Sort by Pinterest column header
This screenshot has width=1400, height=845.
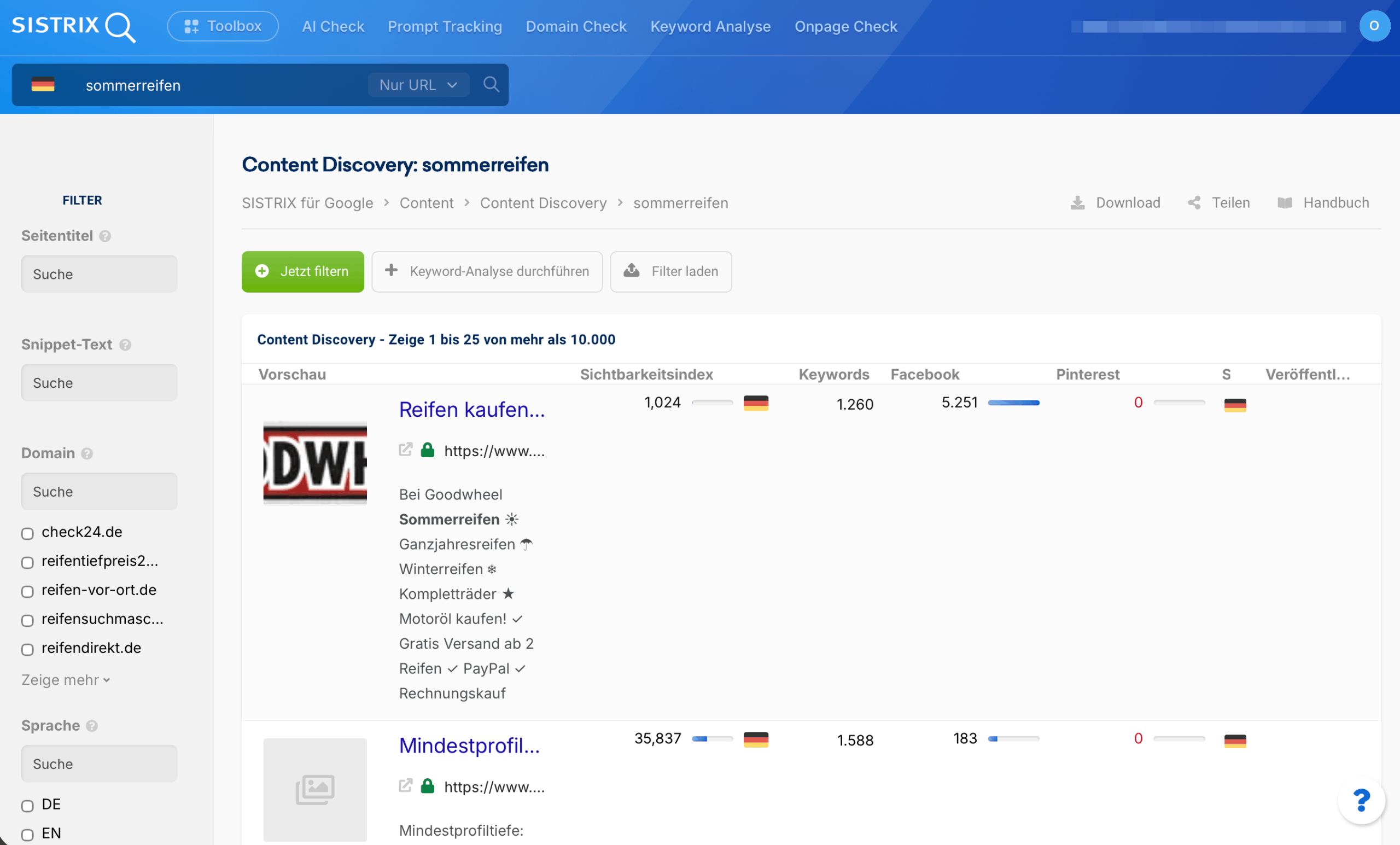click(1088, 374)
